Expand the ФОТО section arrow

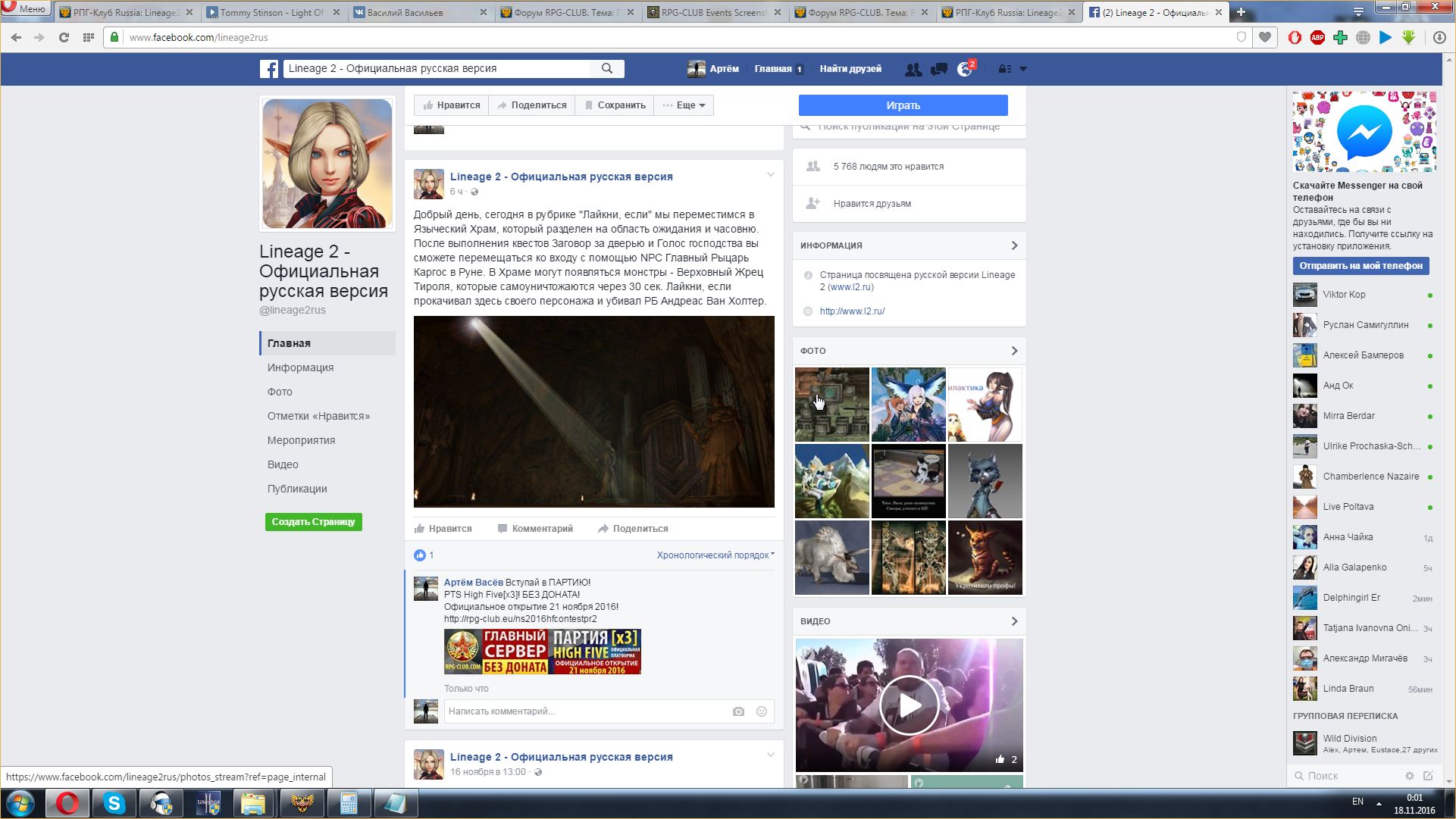(x=1014, y=351)
